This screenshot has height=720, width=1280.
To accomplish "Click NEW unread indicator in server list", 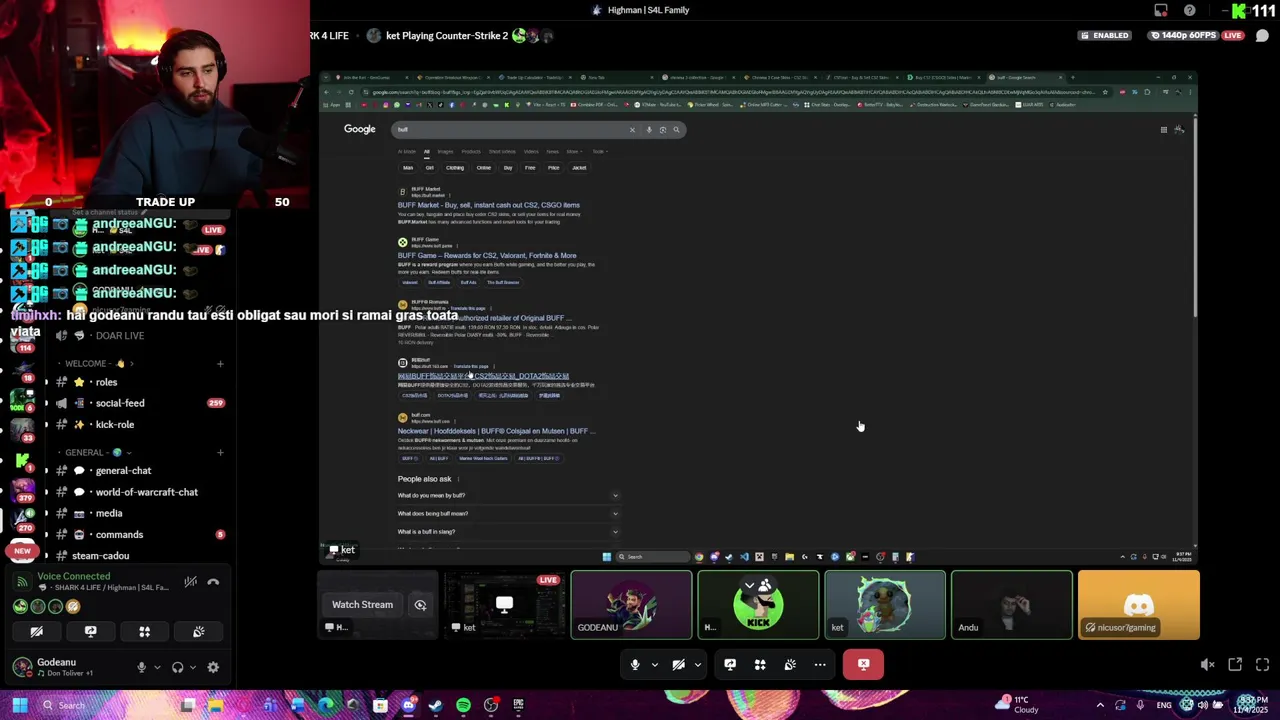I will pyautogui.click(x=22, y=551).
